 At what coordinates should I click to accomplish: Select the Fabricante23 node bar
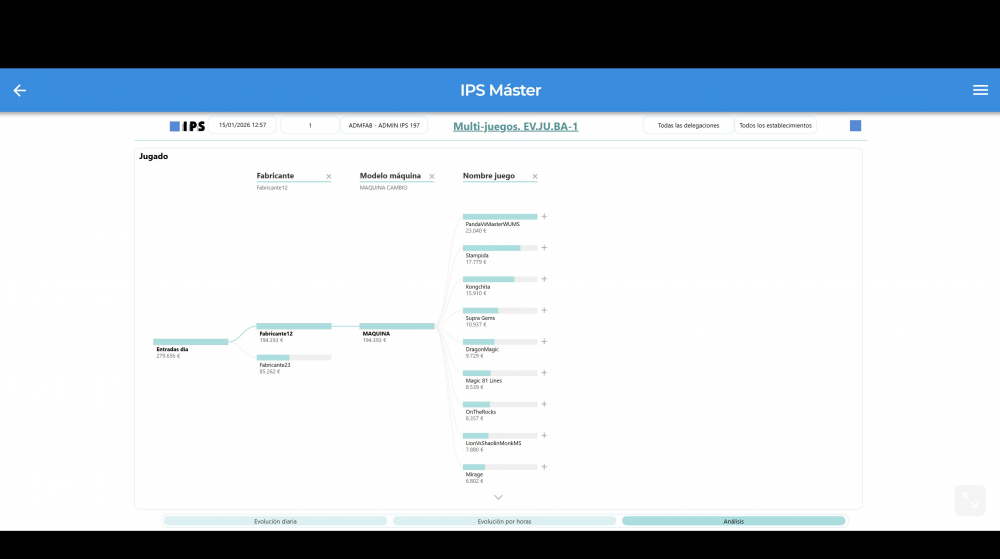(x=293, y=357)
